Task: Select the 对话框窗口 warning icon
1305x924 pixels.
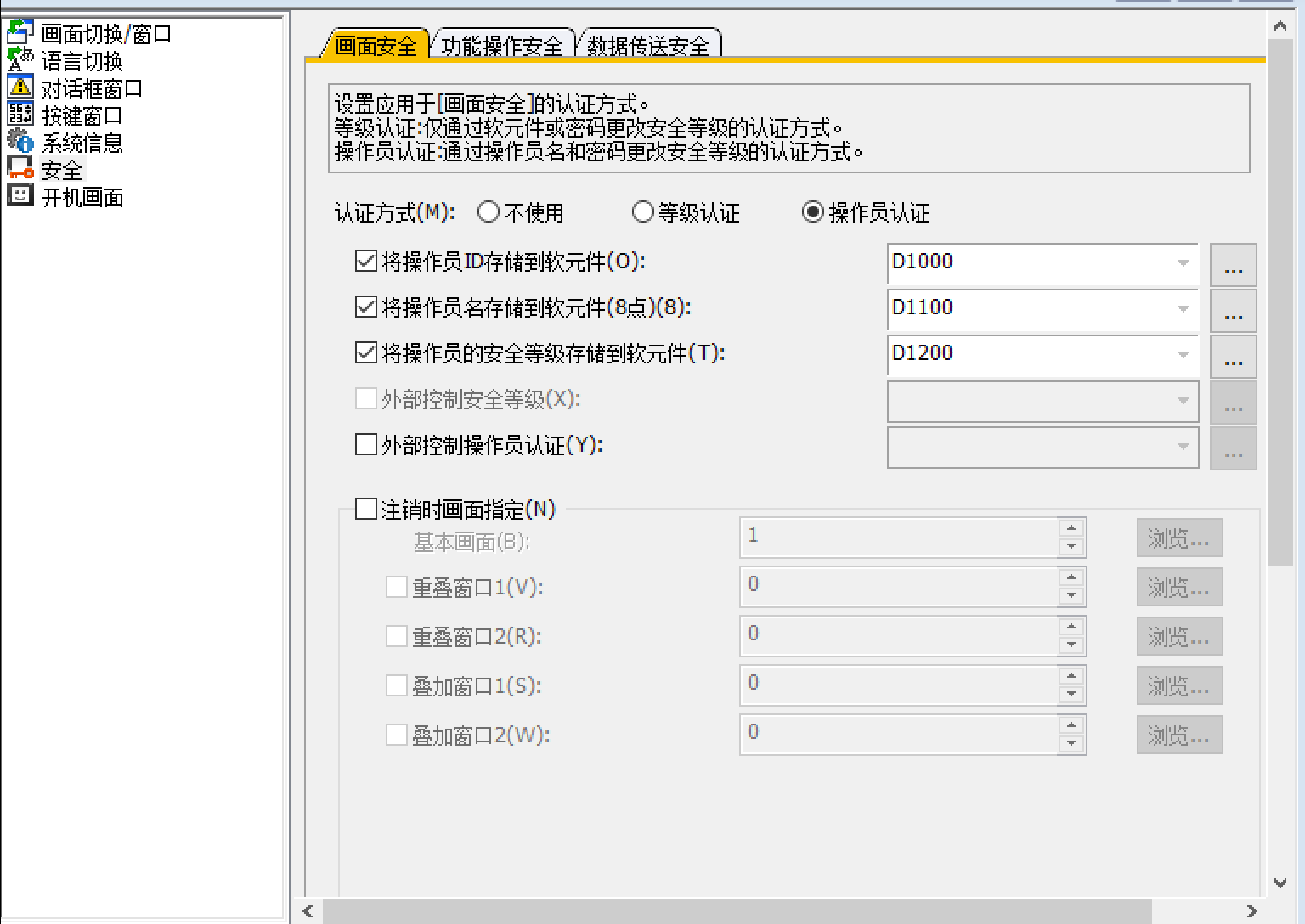Action: [x=20, y=87]
